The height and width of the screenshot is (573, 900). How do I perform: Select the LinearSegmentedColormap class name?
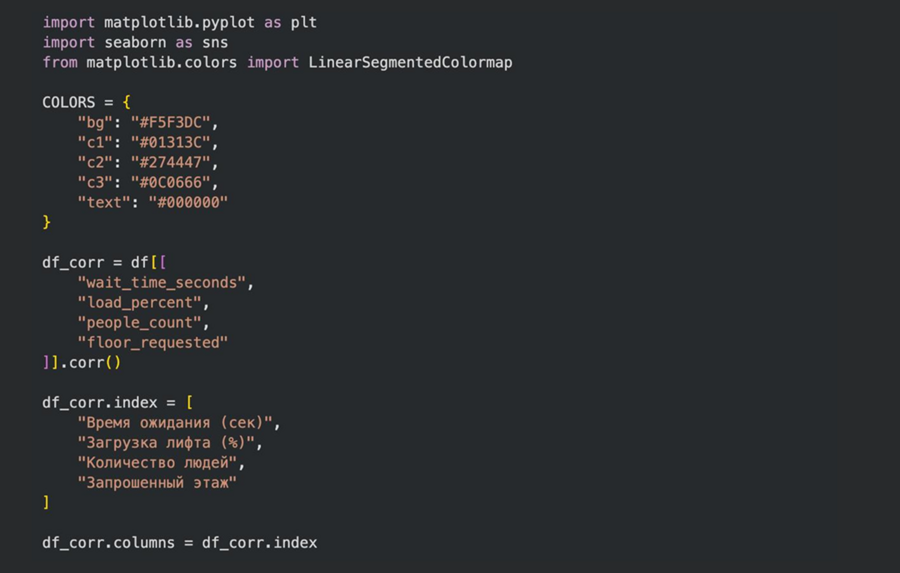(410, 62)
